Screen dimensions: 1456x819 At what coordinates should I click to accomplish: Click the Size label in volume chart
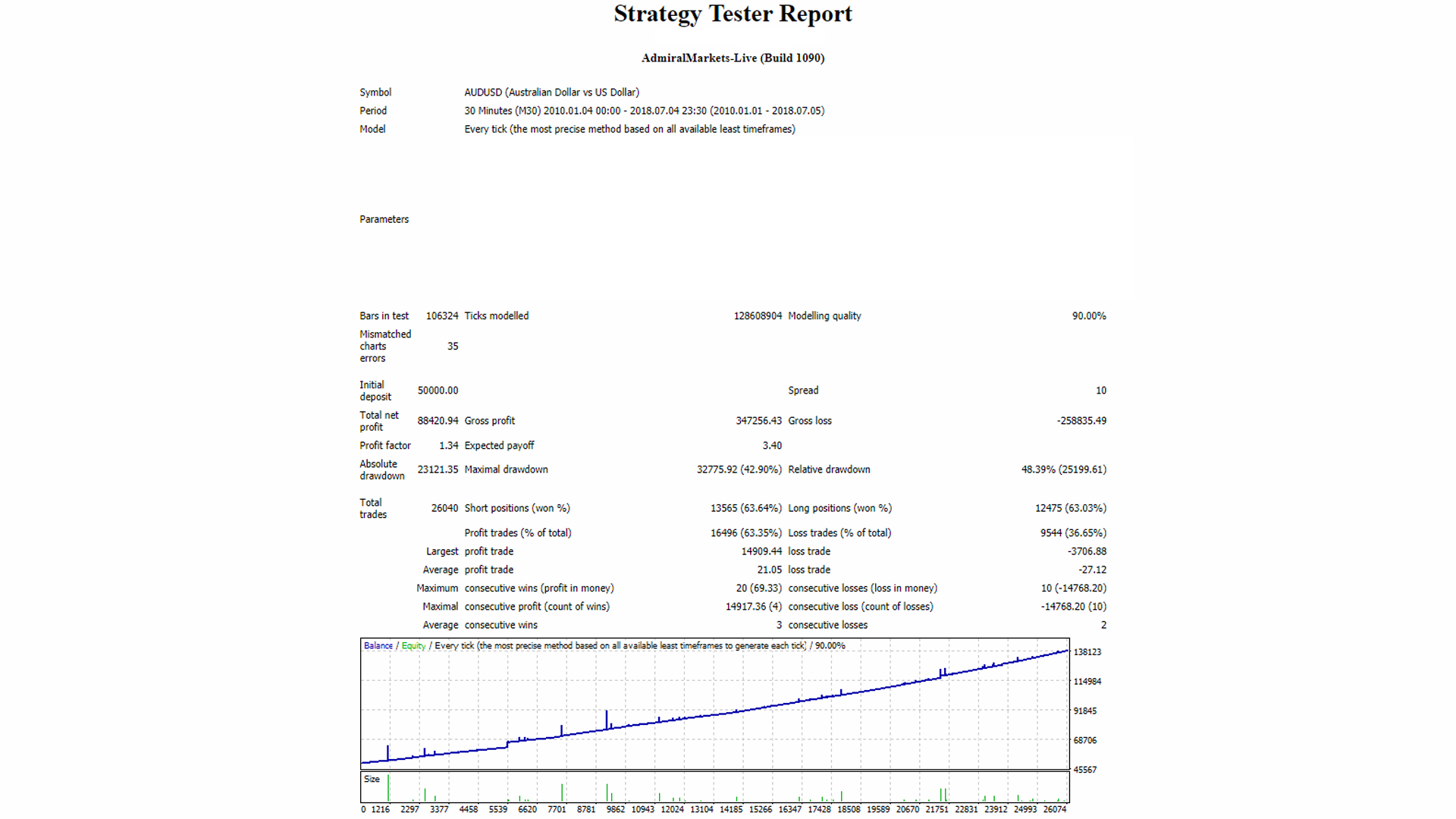[372, 780]
